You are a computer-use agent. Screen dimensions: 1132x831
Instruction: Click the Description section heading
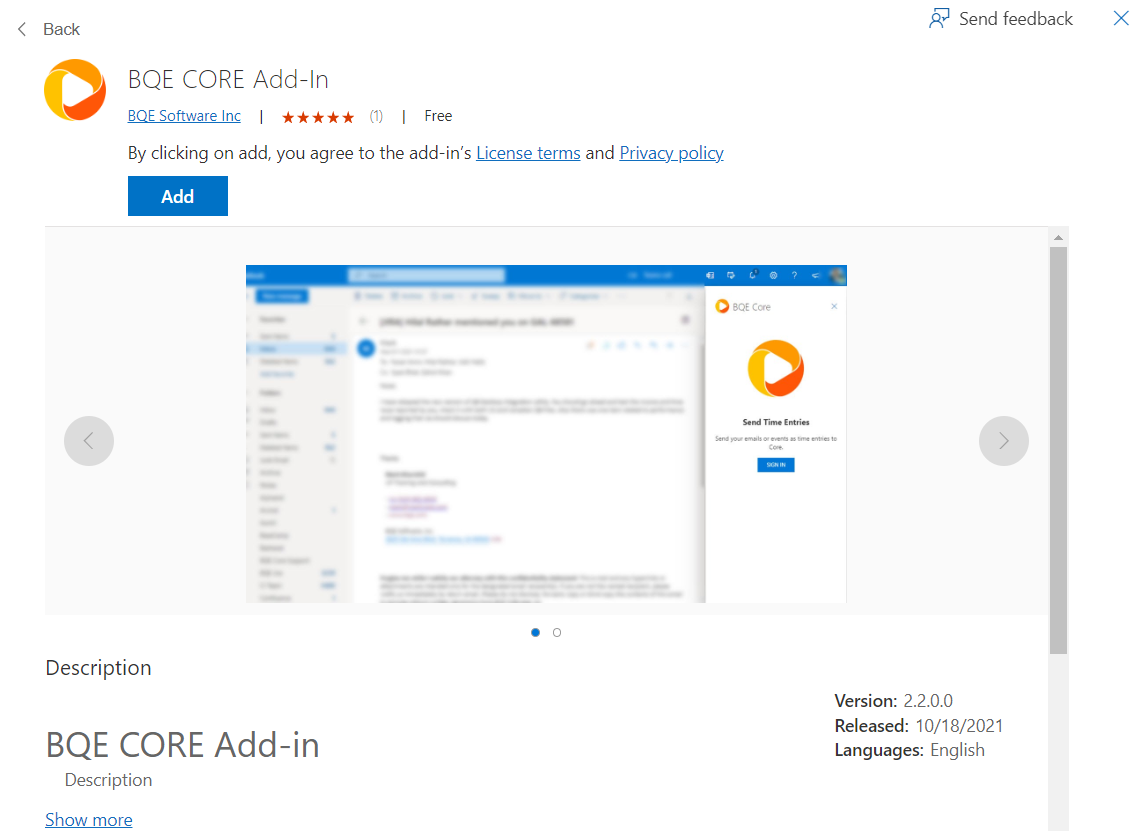tap(98, 668)
